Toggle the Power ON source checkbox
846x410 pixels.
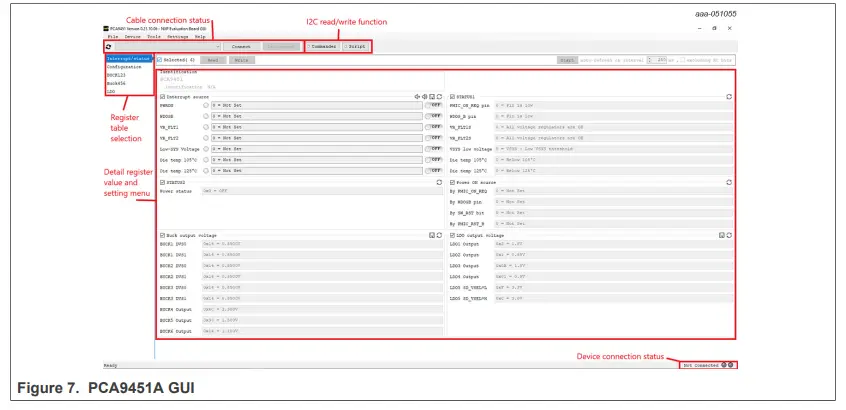click(x=452, y=182)
